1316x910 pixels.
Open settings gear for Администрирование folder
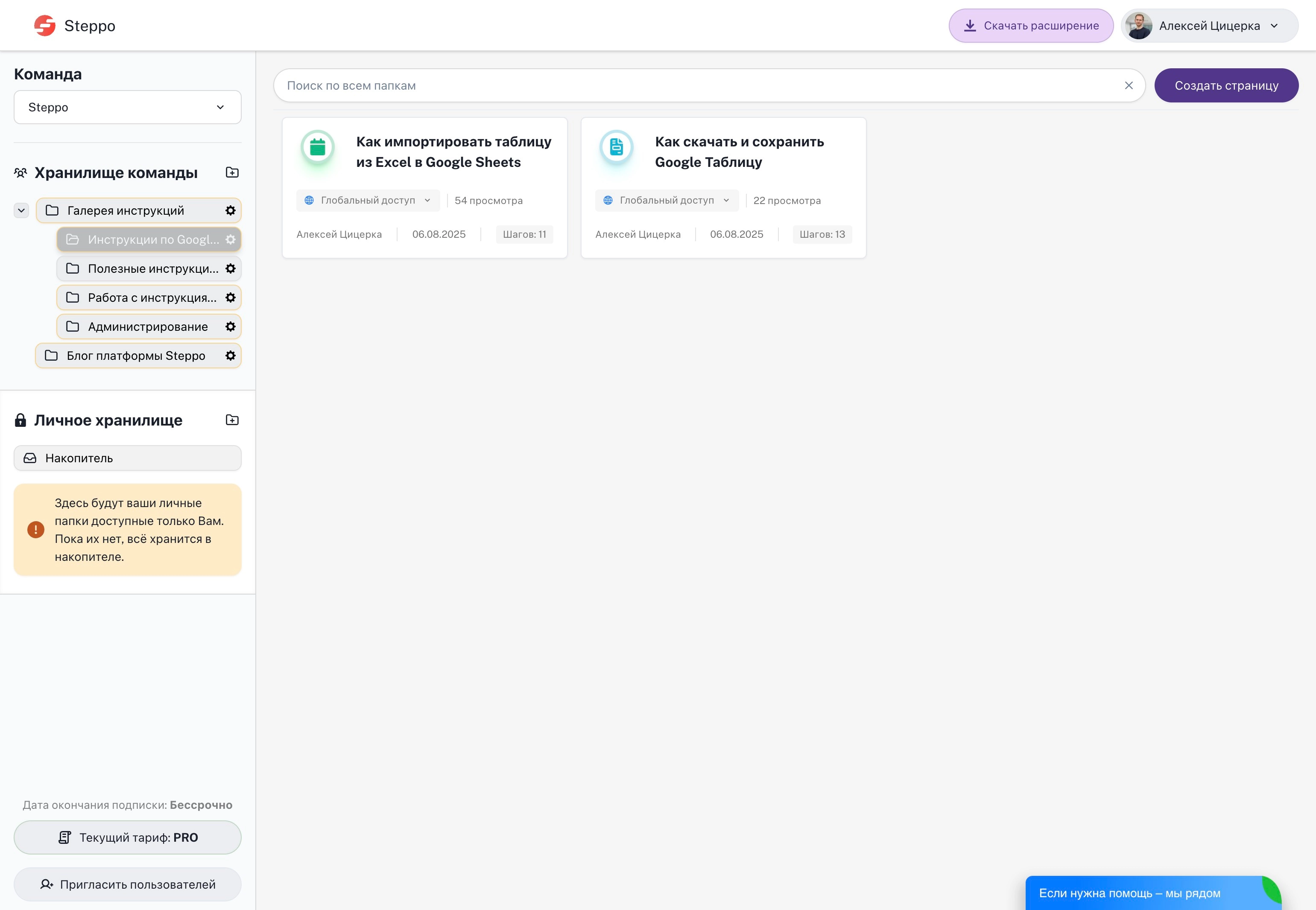pos(231,327)
